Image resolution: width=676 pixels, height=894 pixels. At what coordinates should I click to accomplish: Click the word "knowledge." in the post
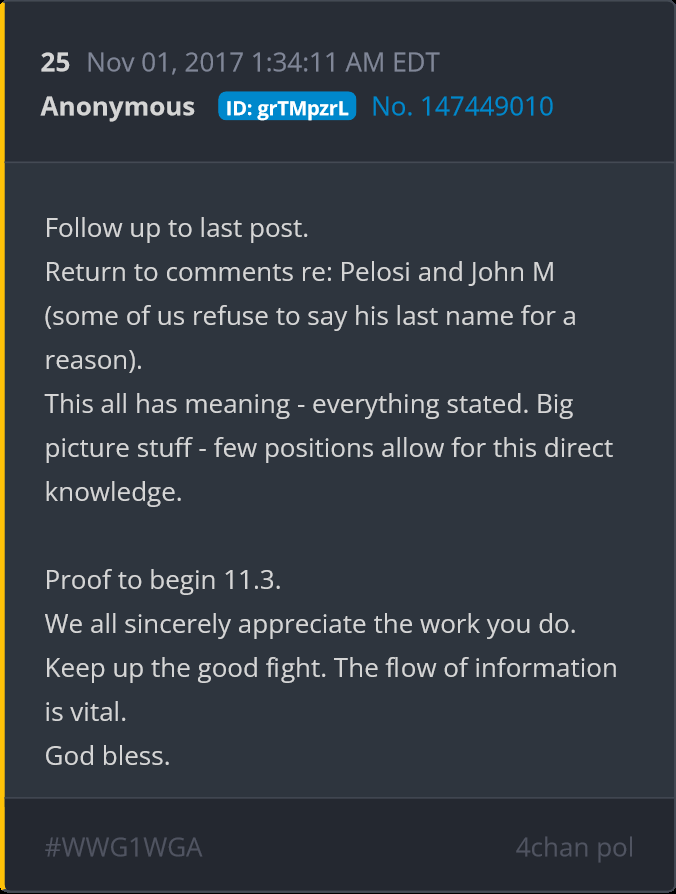[113, 492]
